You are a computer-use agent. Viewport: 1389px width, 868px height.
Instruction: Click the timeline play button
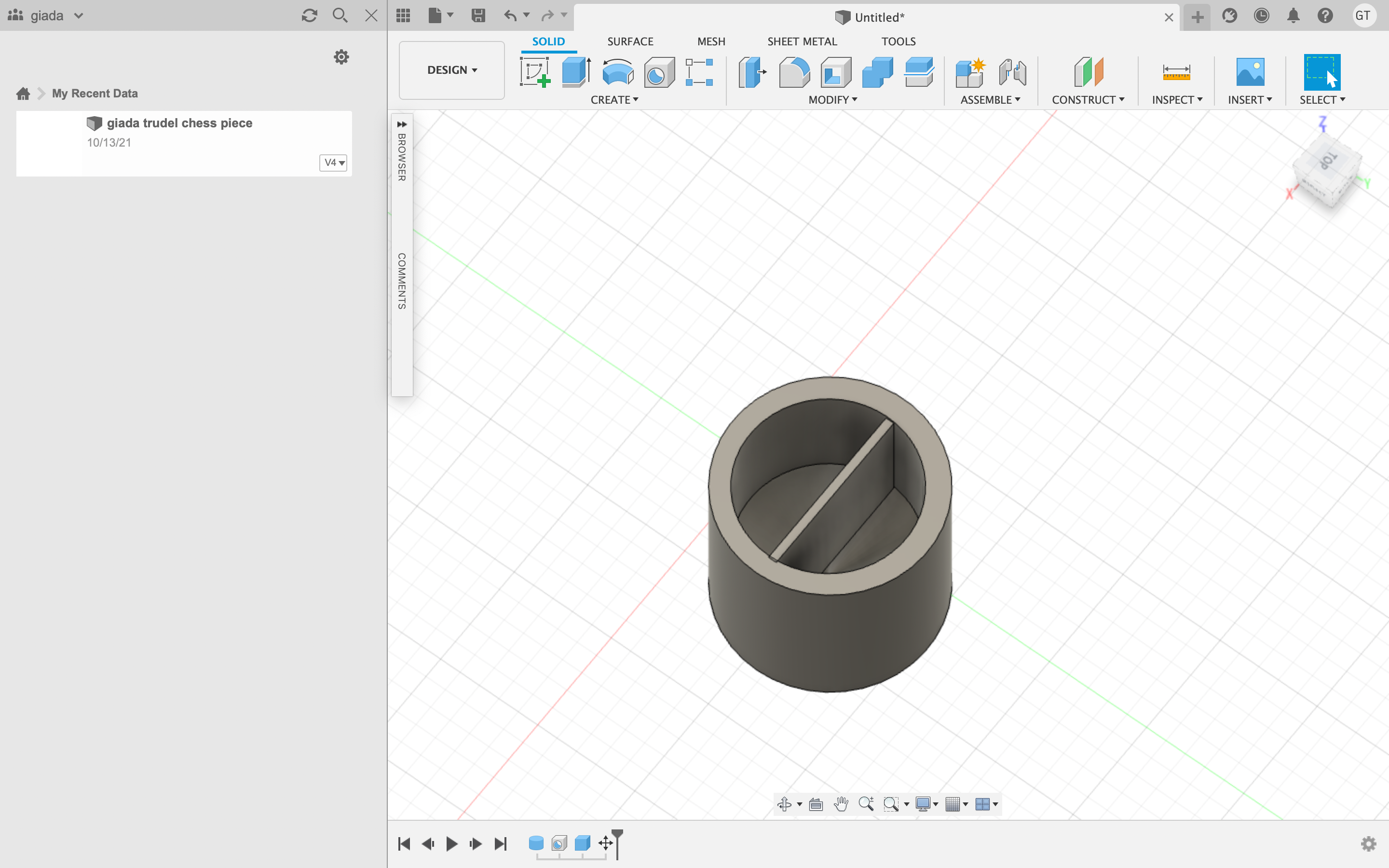pos(452,843)
